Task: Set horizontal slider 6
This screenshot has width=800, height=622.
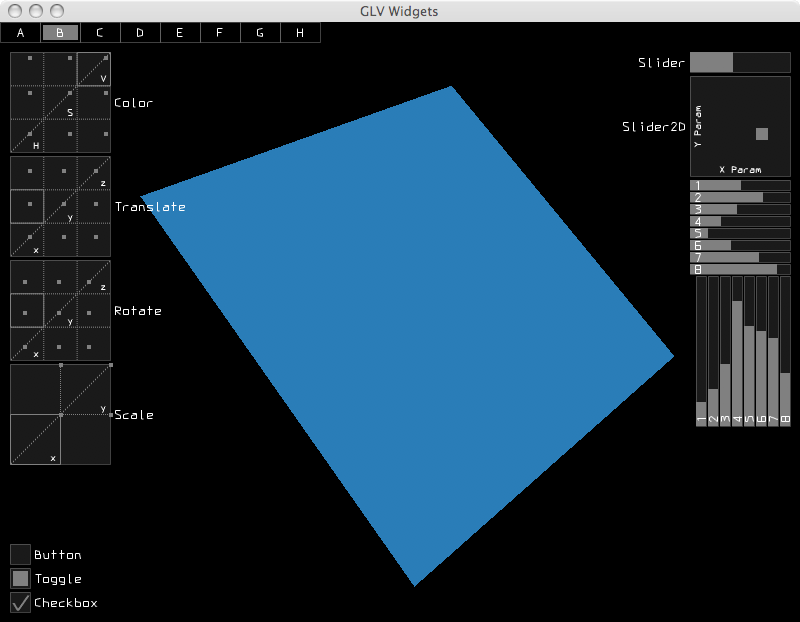Action: click(x=740, y=245)
